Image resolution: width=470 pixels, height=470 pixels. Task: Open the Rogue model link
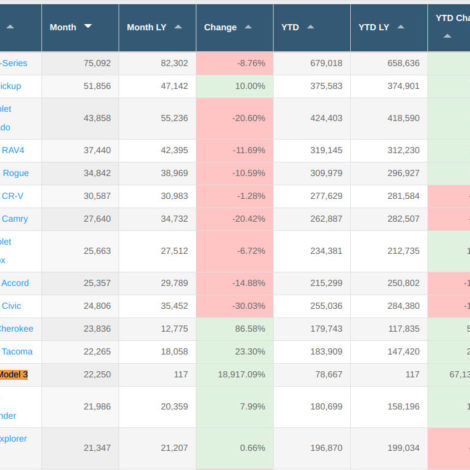16,173
